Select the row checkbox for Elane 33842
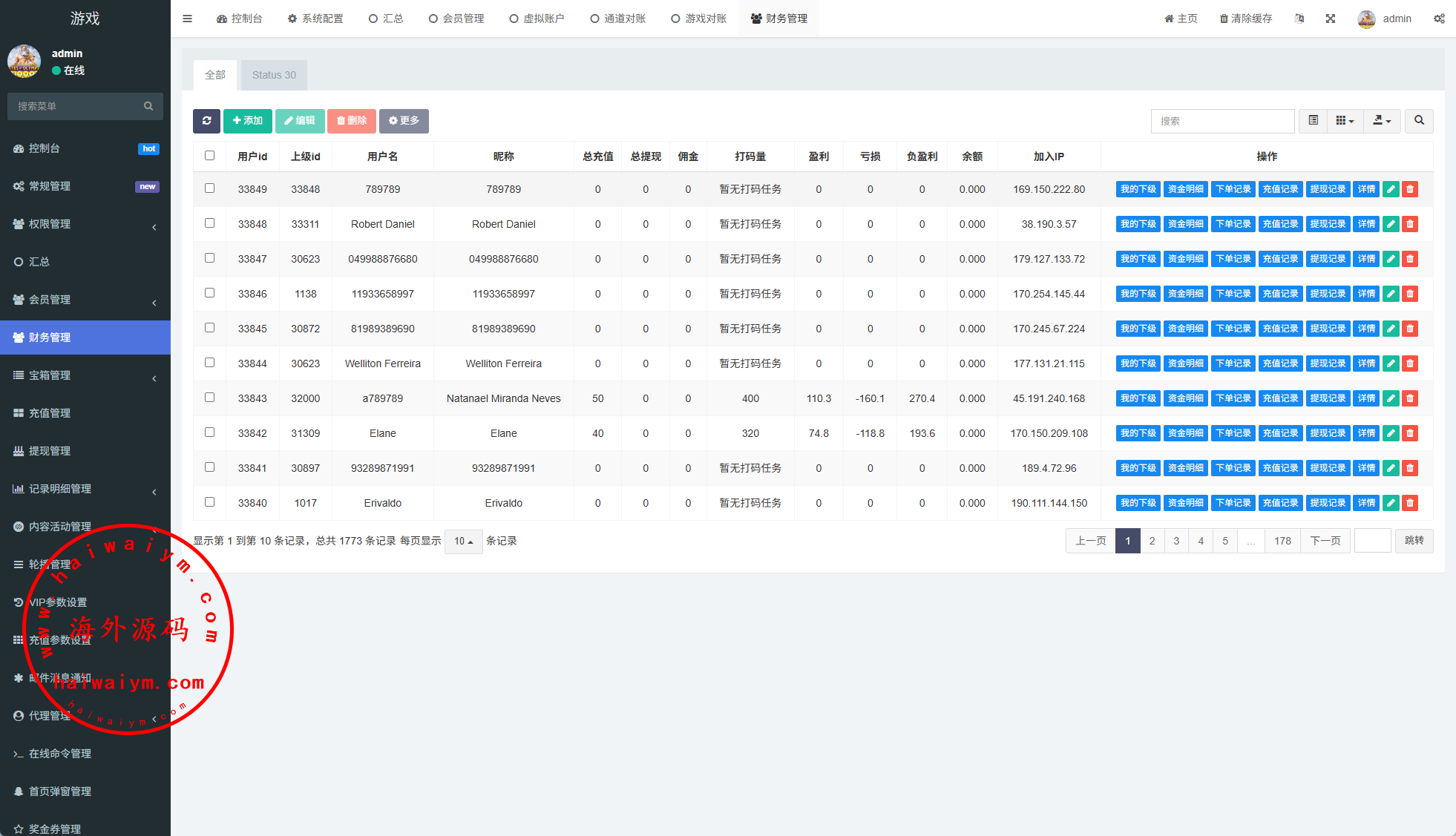Image resolution: width=1456 pixels, height=836 pixels. coord(209,432)
